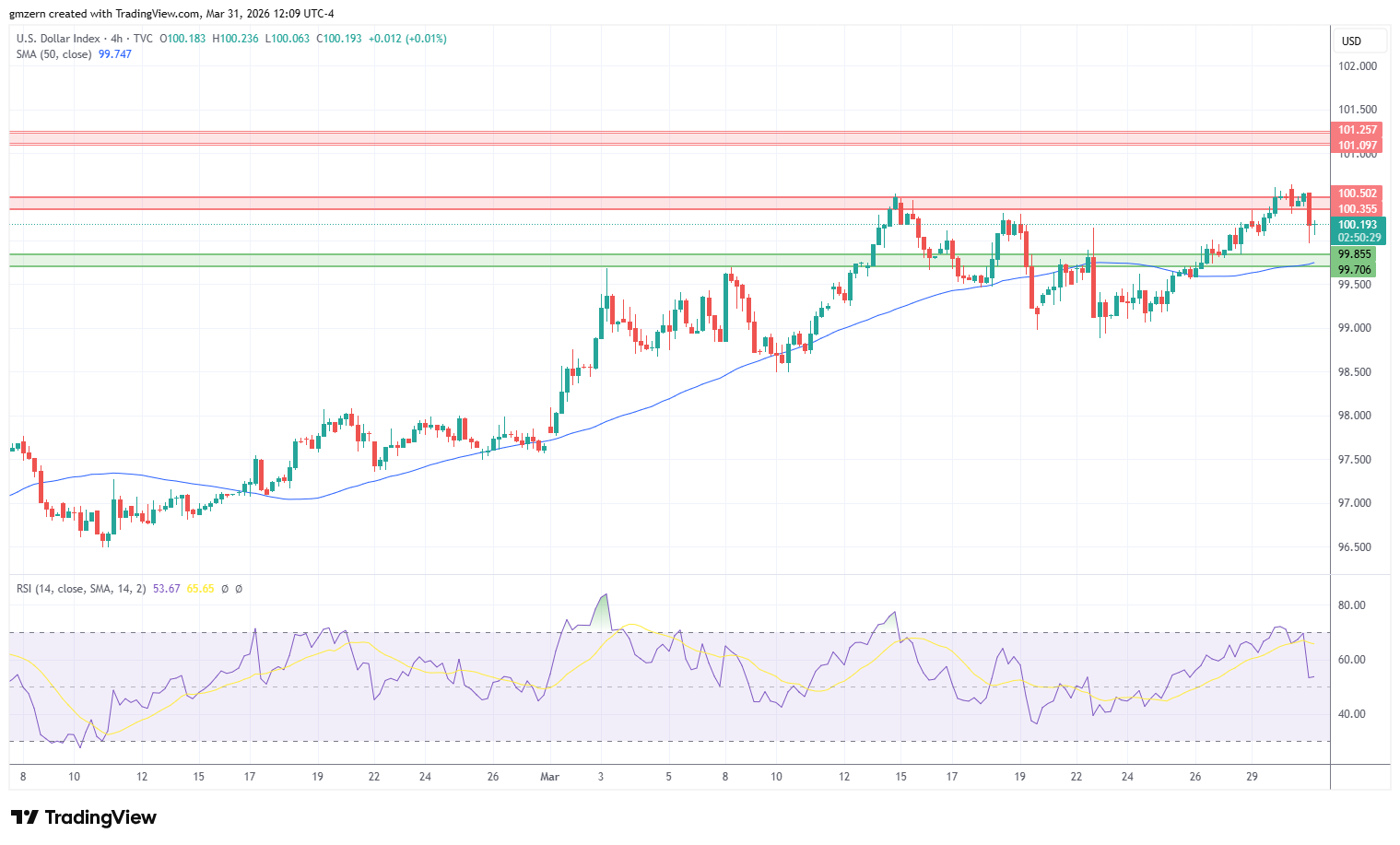Click the 5 date label on time axis
This screenshot has height=845, width=1400.
[668, 777]
